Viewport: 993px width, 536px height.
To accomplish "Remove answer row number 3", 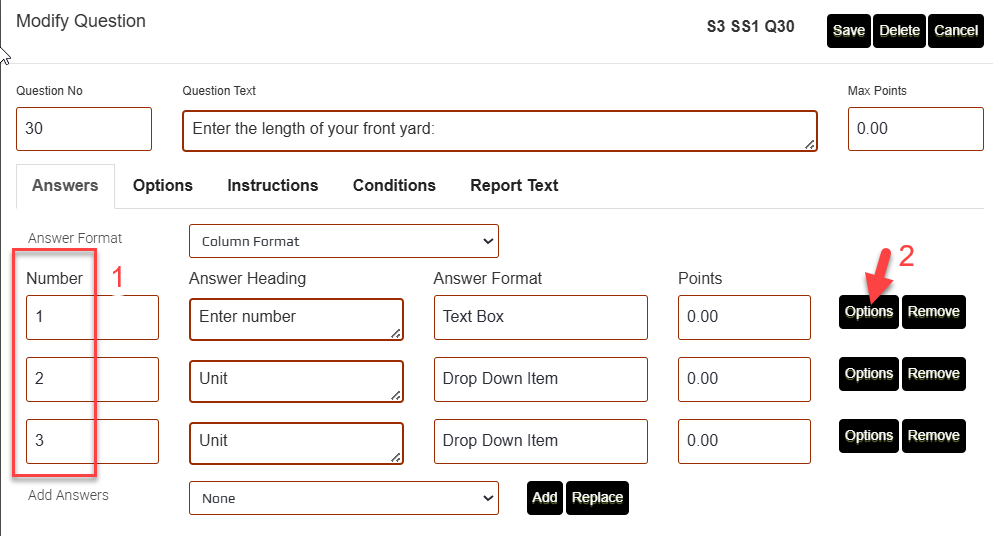I will 933,436.
